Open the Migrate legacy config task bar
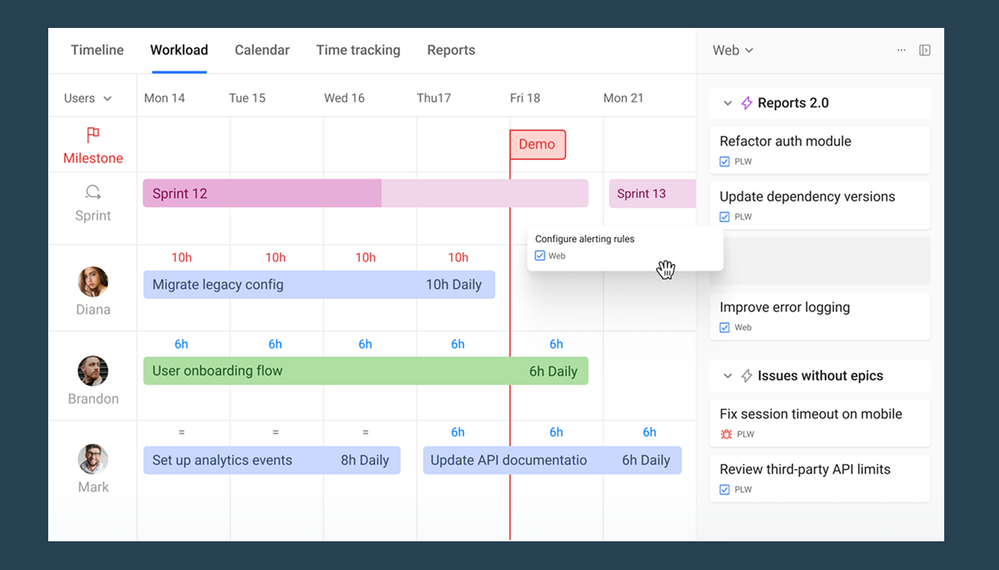This screenshot has width=999, height=570. tap(319, 285)
